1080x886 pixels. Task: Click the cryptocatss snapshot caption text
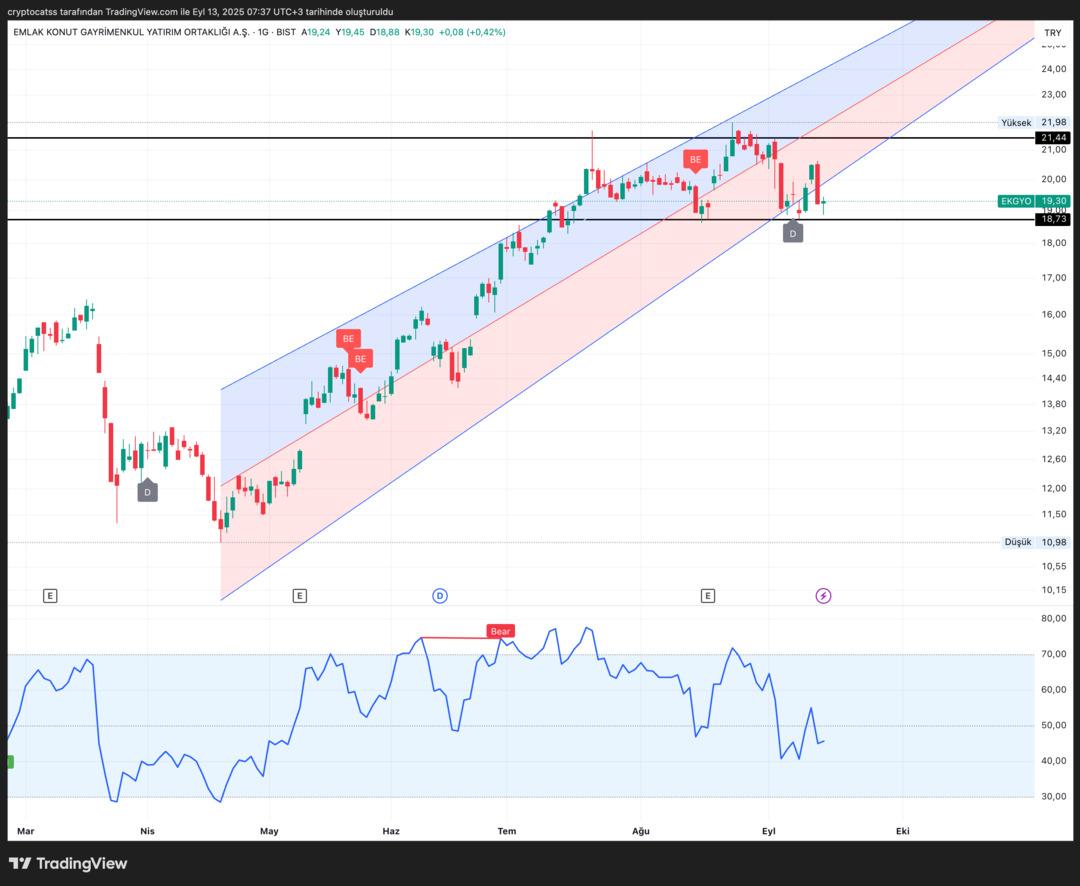[x=200, y=12]
